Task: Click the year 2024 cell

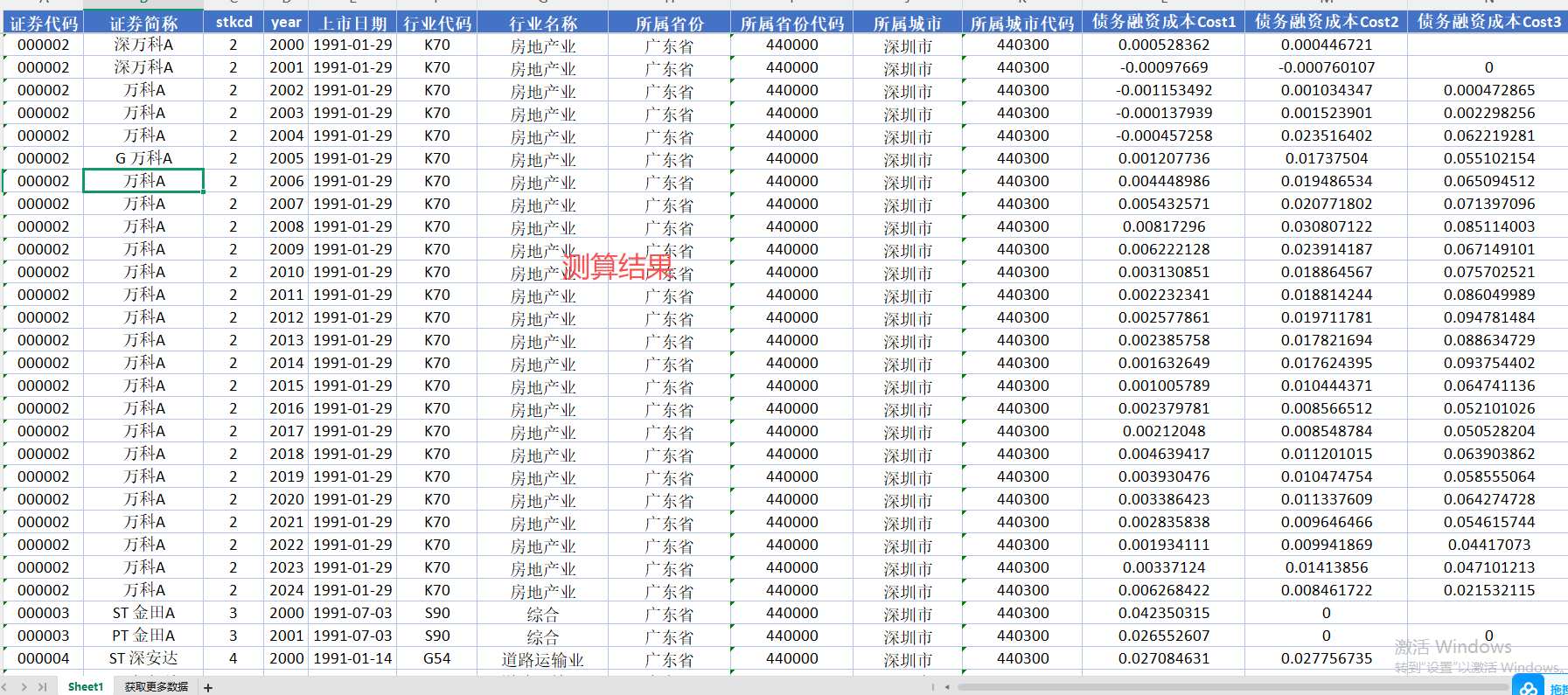Action: tap(286, 590)
